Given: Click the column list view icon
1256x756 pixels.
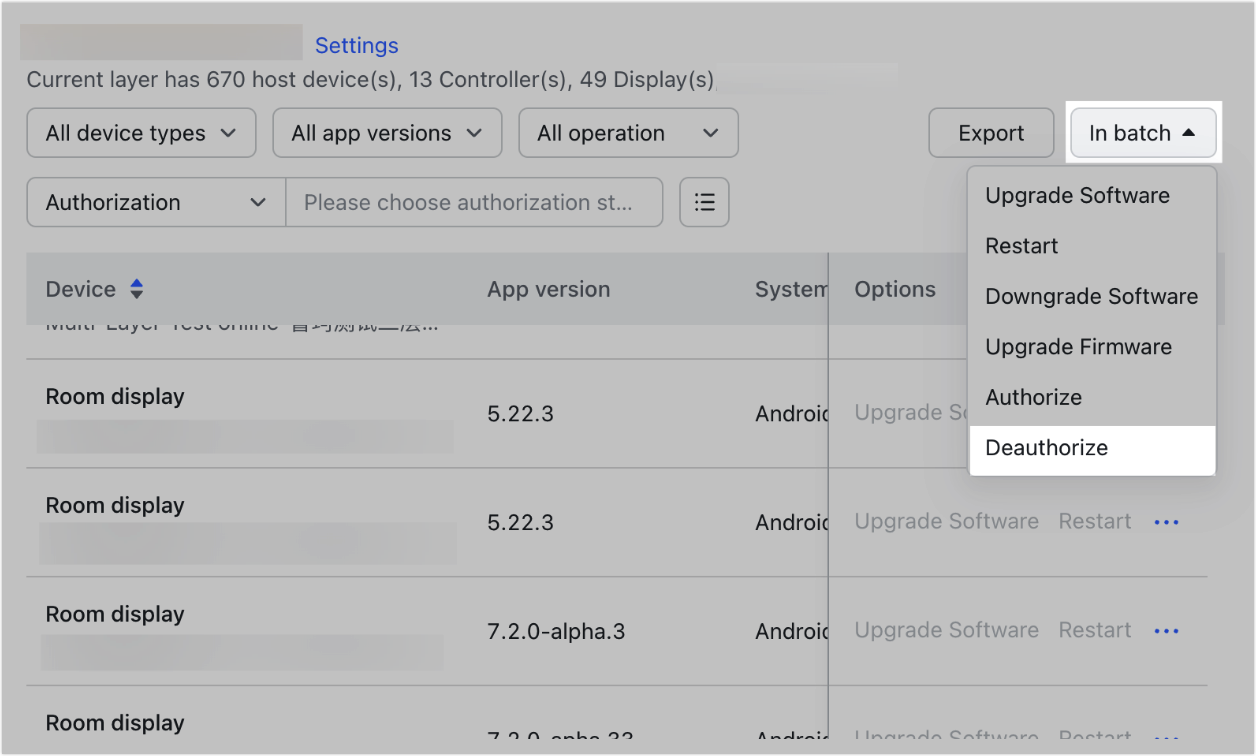Looking at the screenshot, I should pyautogui.click(x=704, y=202).
